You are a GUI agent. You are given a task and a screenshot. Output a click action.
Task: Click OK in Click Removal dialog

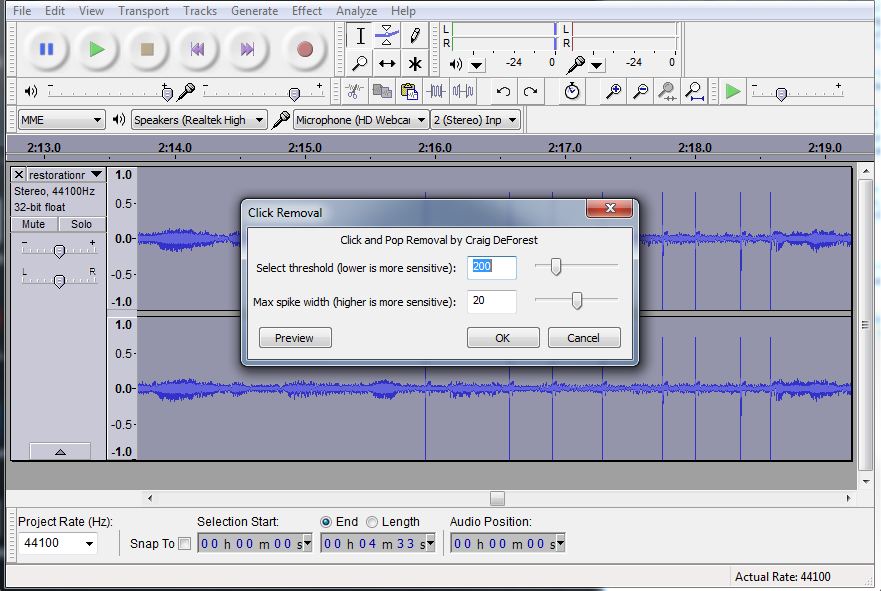[503, 338]
